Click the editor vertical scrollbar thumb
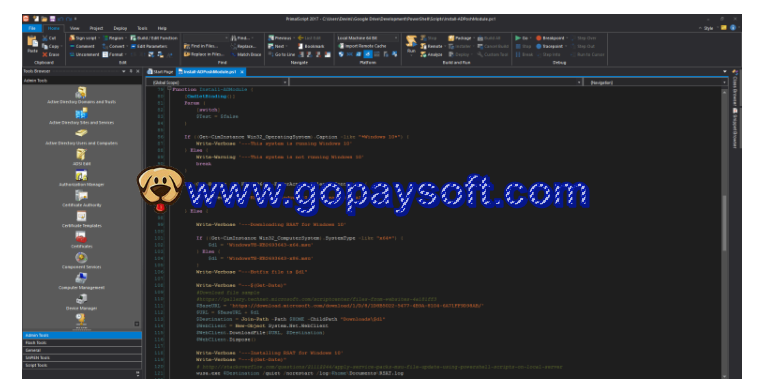This screenshot has width=774, height=379. tap(724, 222)
